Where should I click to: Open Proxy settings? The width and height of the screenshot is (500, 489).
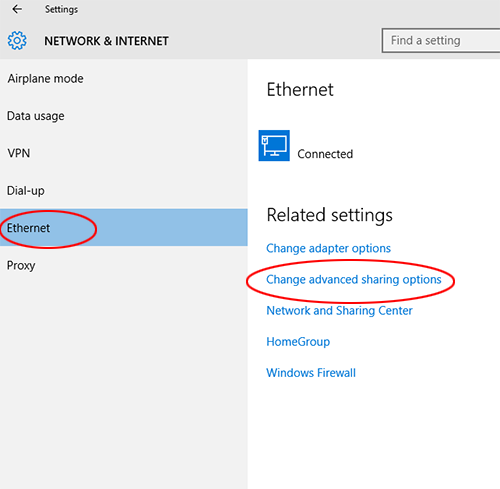coord(124,265)
